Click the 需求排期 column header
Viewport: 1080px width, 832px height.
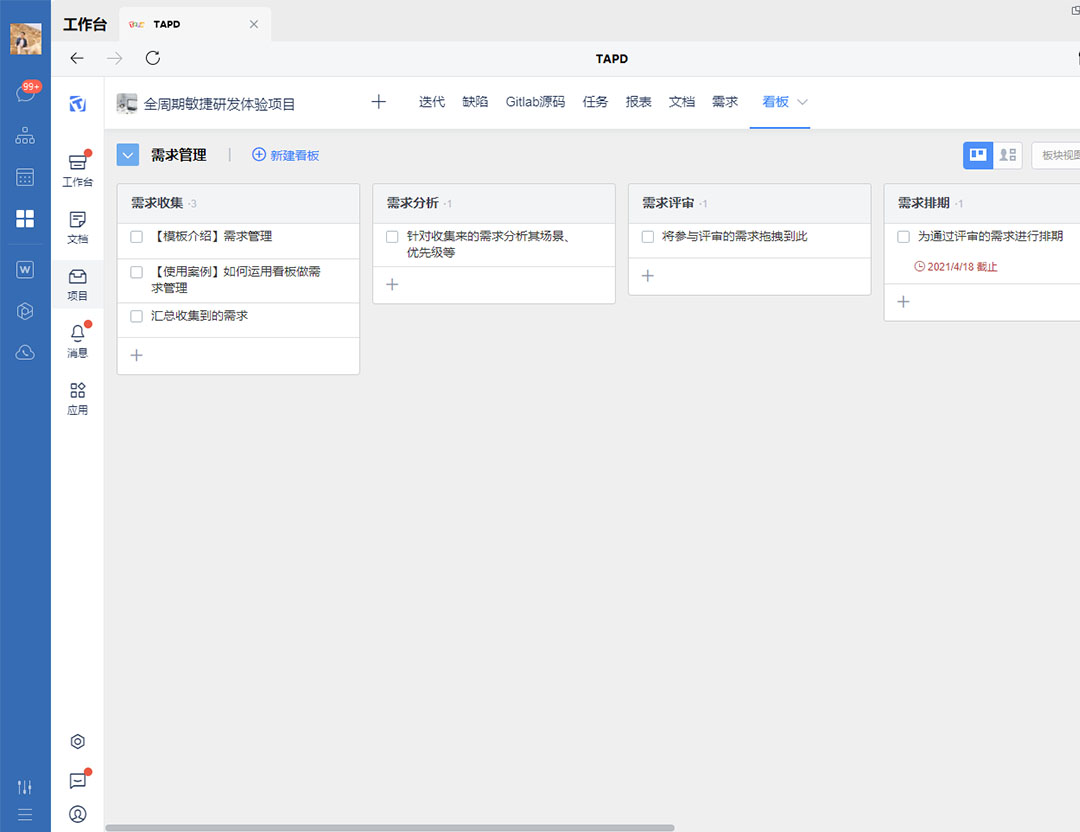(x=982, y=203)
